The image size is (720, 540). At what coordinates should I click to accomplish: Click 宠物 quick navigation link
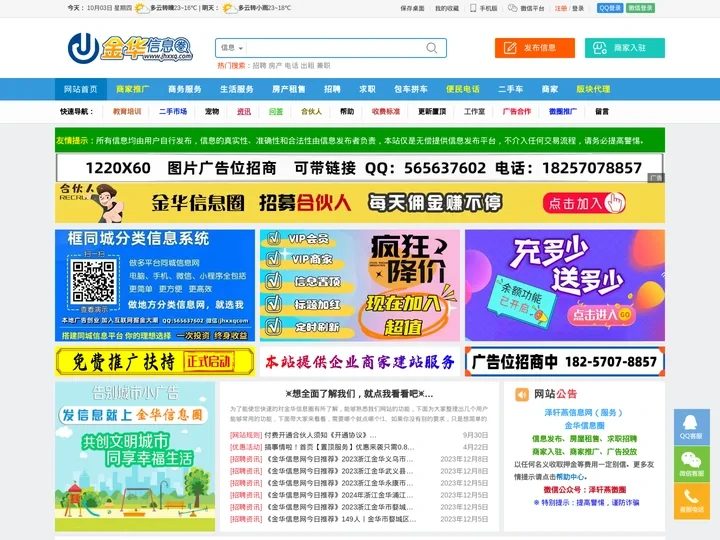tap(212, 112)
